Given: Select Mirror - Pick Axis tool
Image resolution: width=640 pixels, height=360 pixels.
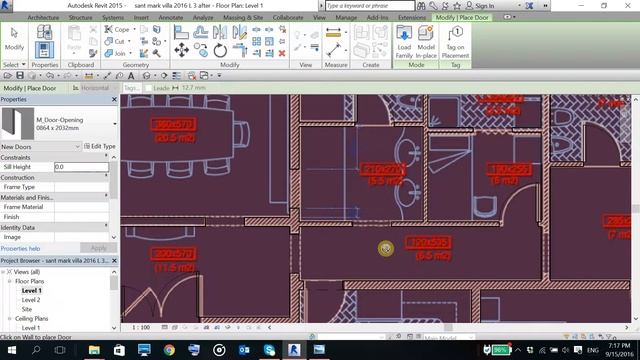Looking at the screenshot, I should pos(220,32).
